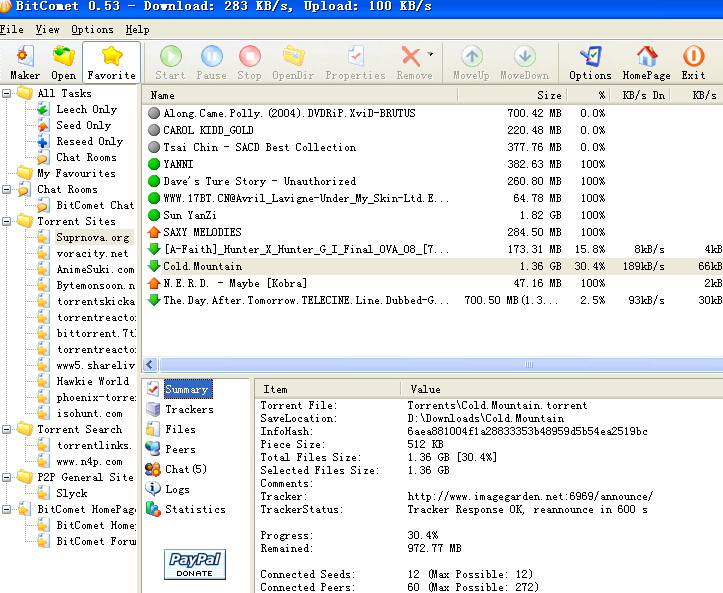This screenshot has height=593, width=723.
Task: Open AnimeSuki.com torrent site
Action: pyautogui.click(x=95, y=269)
